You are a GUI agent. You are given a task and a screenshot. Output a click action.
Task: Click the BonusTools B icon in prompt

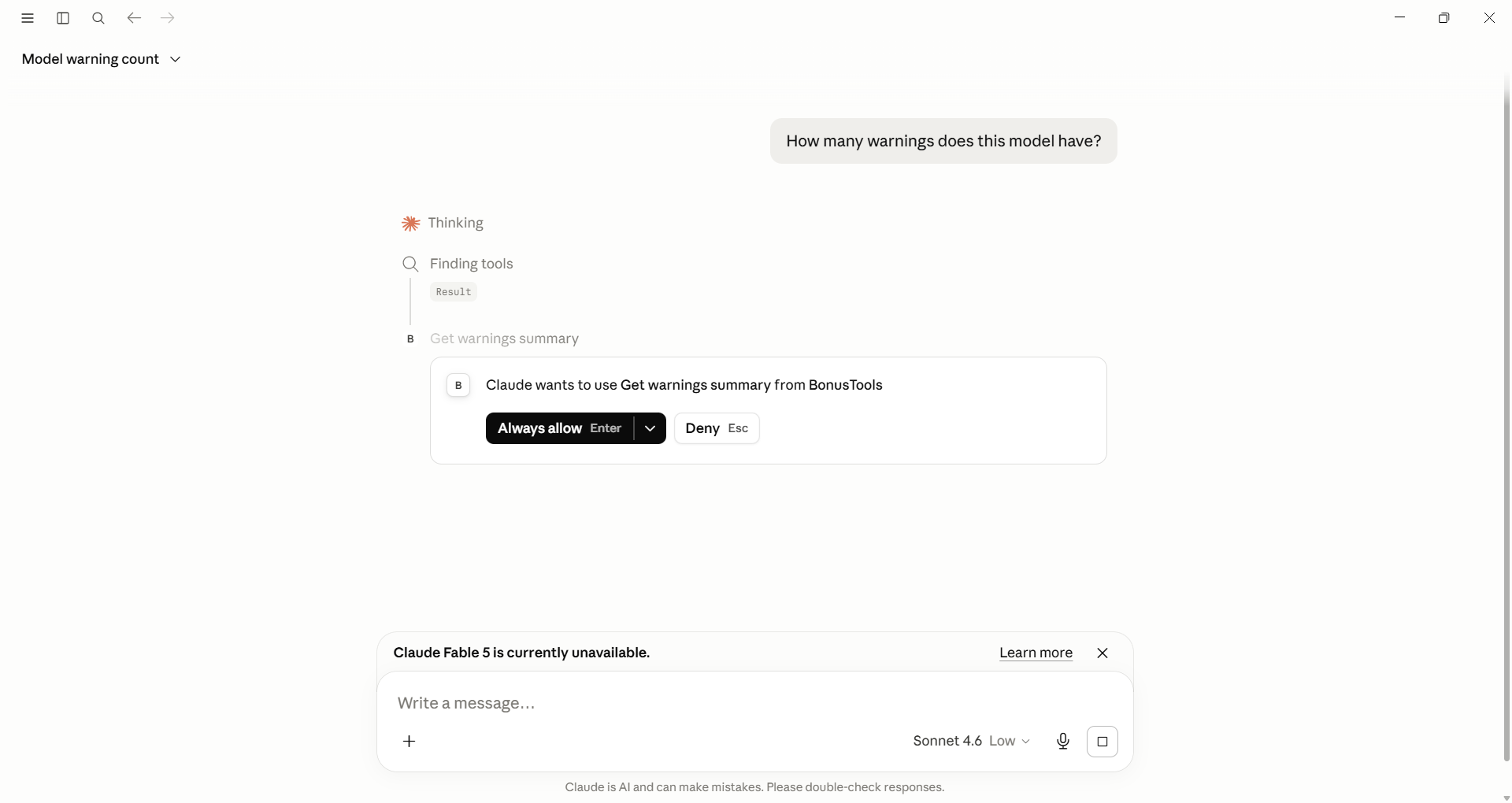click(x=458, y=385)
